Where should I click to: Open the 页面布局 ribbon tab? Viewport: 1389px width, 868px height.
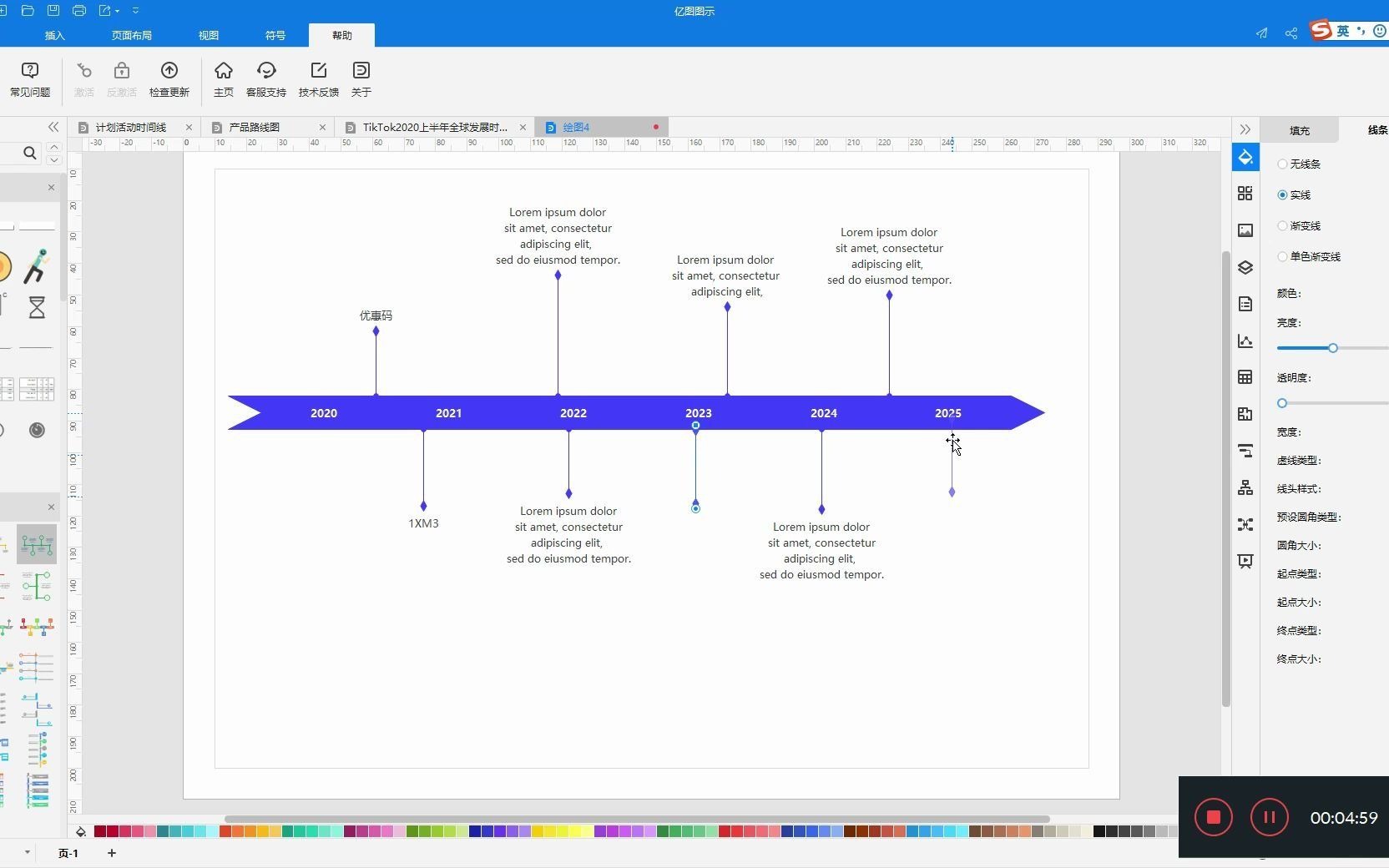tap(132, 35)
